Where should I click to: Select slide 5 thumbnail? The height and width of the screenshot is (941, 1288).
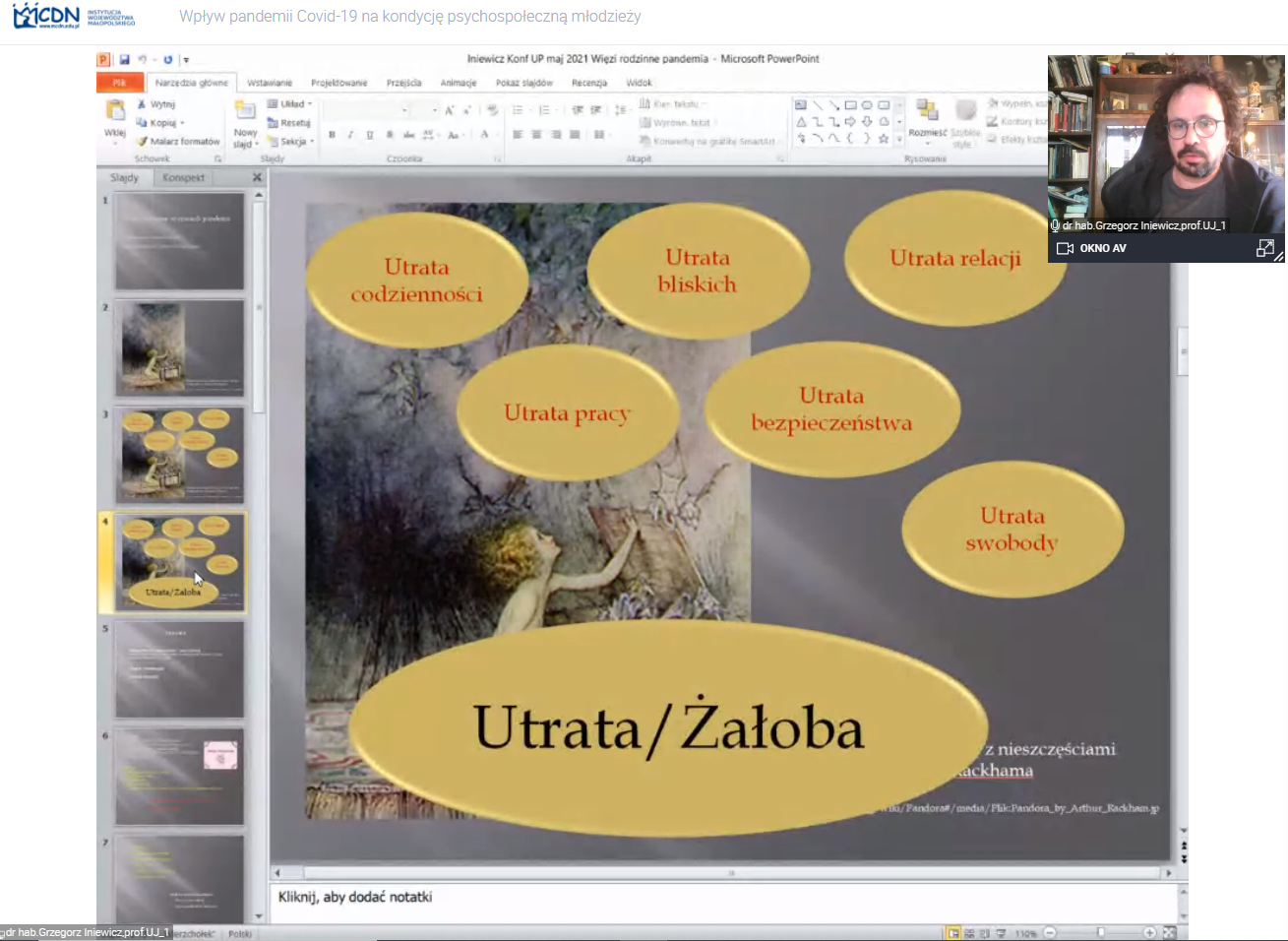point(179,669)
